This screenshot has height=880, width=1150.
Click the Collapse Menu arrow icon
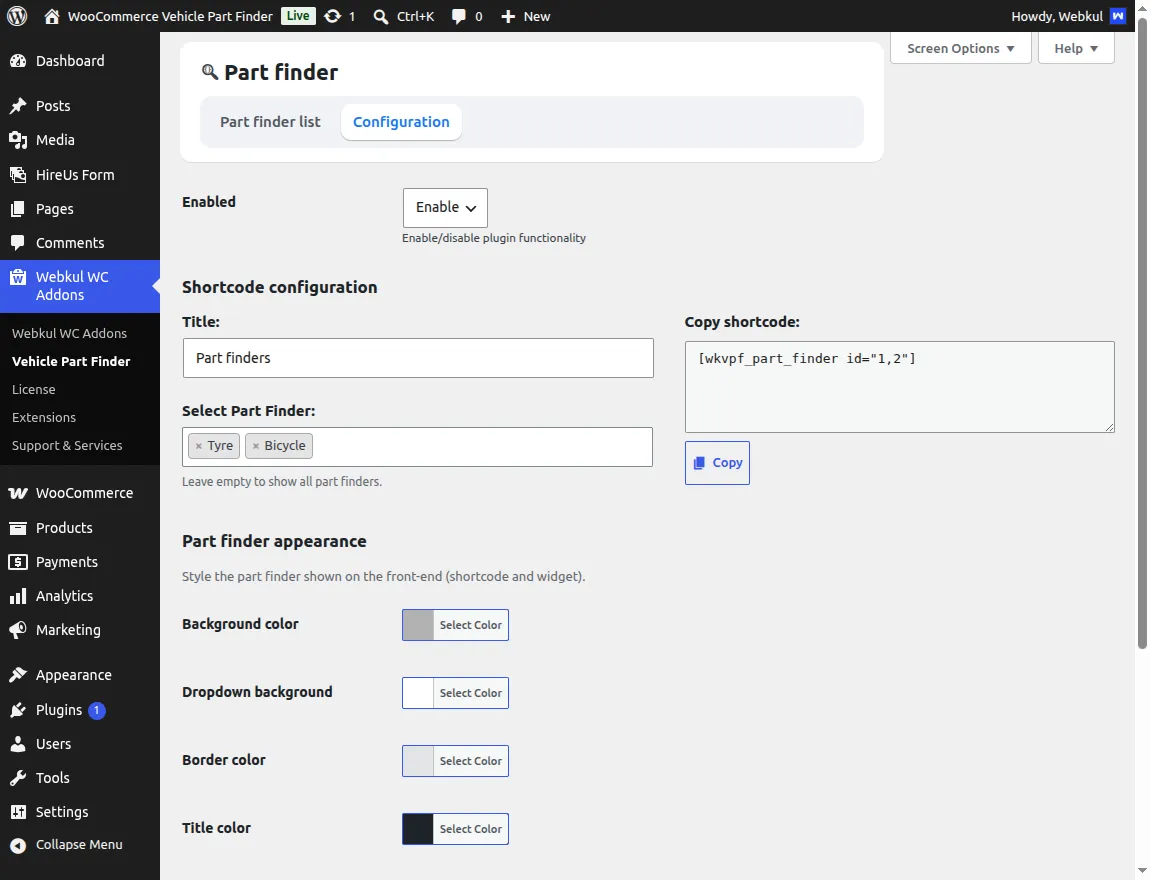[18, 845]
